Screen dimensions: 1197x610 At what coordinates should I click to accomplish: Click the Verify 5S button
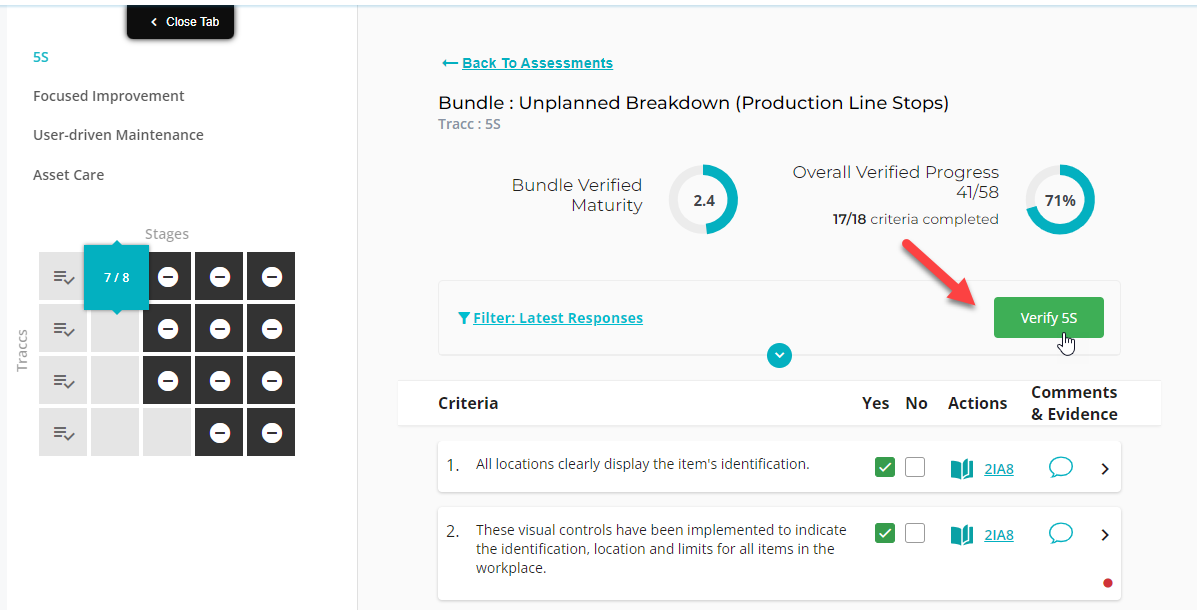(1048, 318)
